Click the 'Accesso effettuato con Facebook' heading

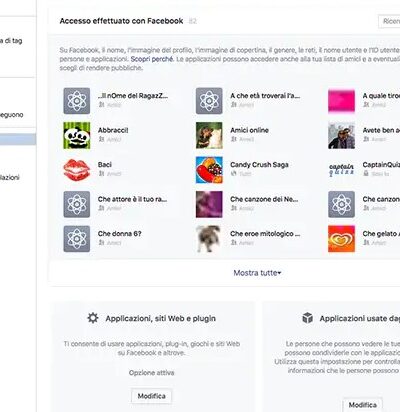(x=121, y=21)
